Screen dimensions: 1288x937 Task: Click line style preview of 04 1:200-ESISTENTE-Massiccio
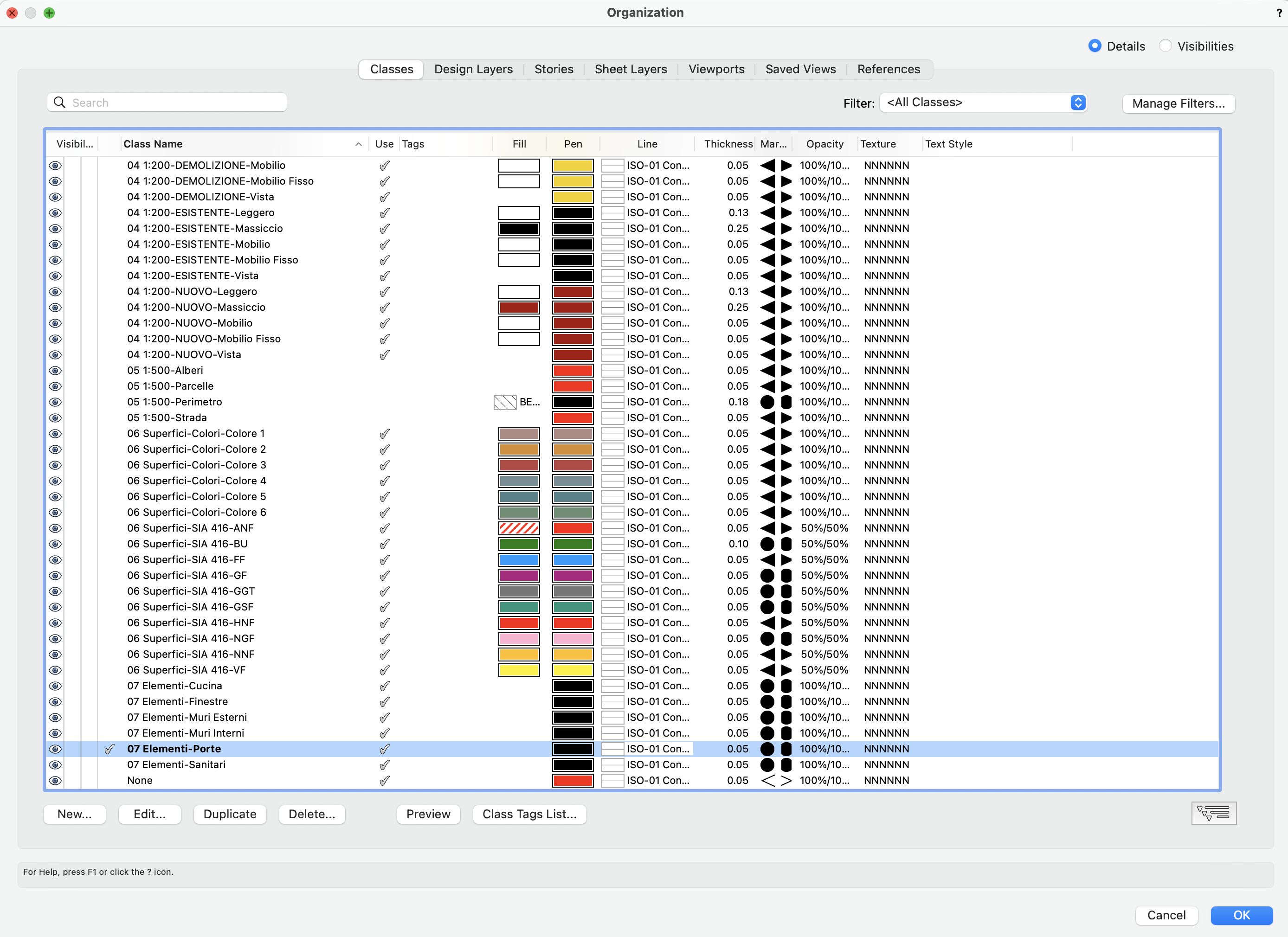coord(612,228)
